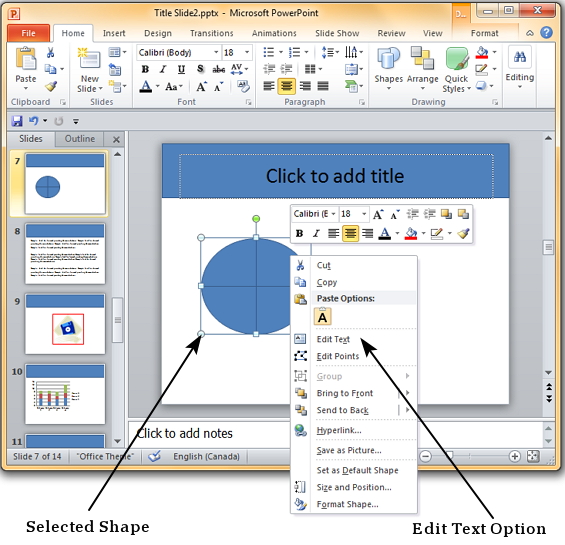Switch to the Insert ribbon tab
The height and width of the screenshot is (545, 565).
(114, 33)
